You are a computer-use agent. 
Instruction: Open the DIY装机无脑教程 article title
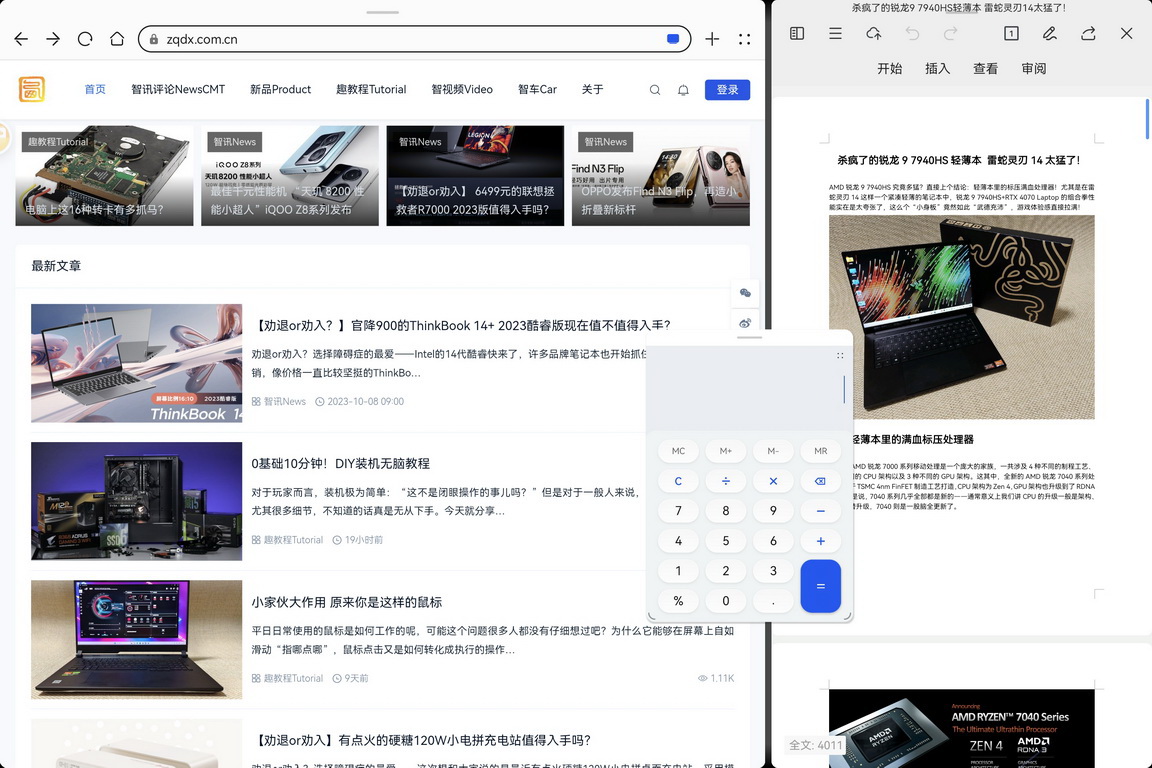(340, 464)
